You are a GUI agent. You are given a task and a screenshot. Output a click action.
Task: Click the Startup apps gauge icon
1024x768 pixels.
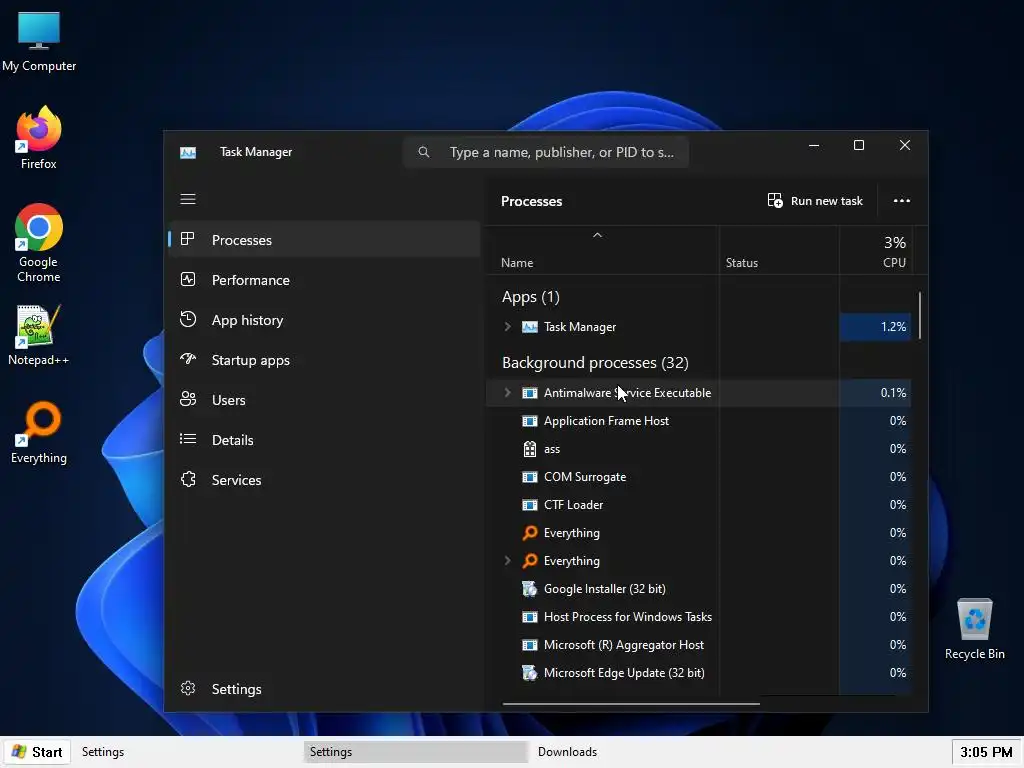[188, 359]
